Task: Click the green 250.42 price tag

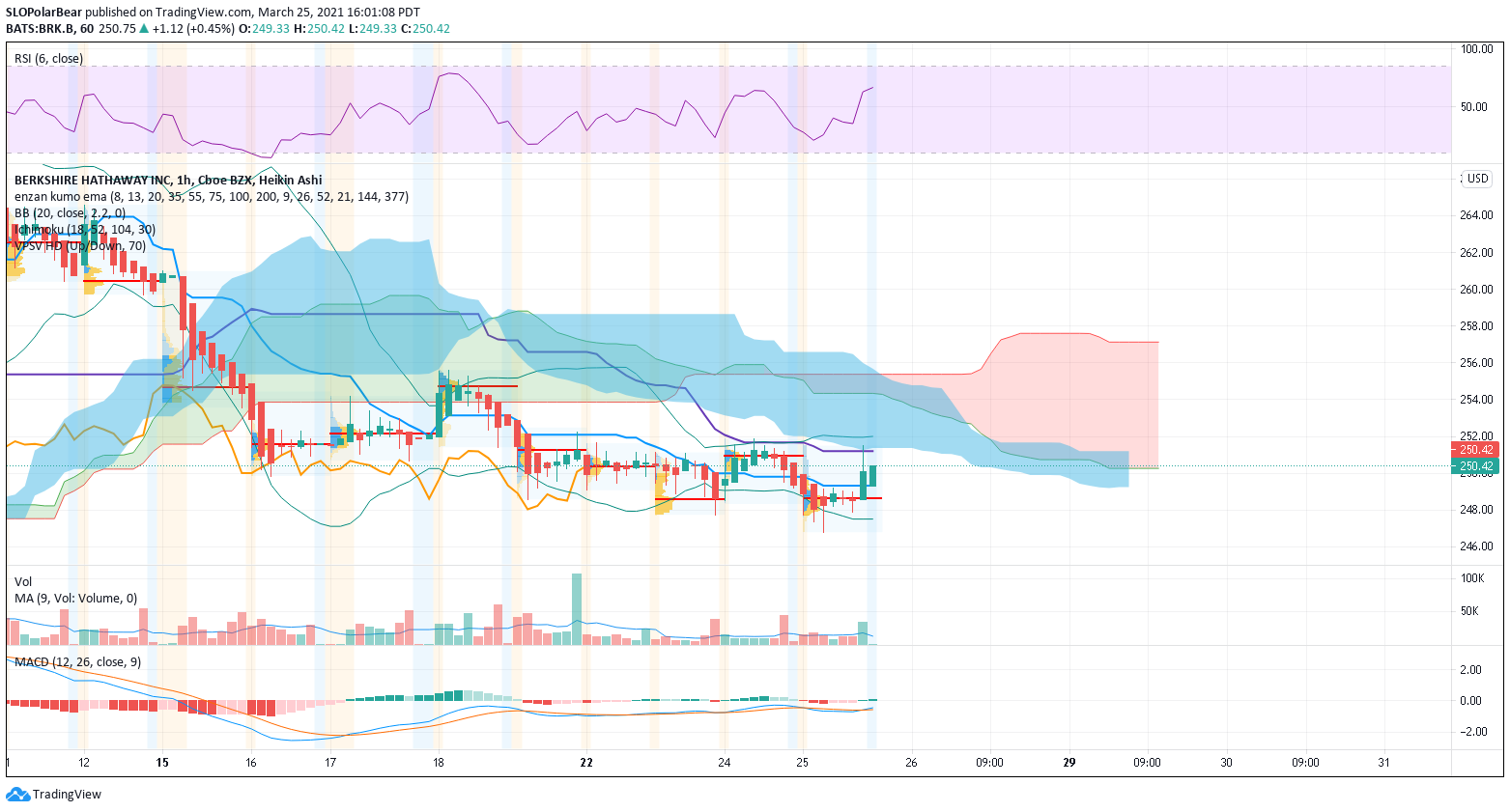Action: [x=1476, y=465]
